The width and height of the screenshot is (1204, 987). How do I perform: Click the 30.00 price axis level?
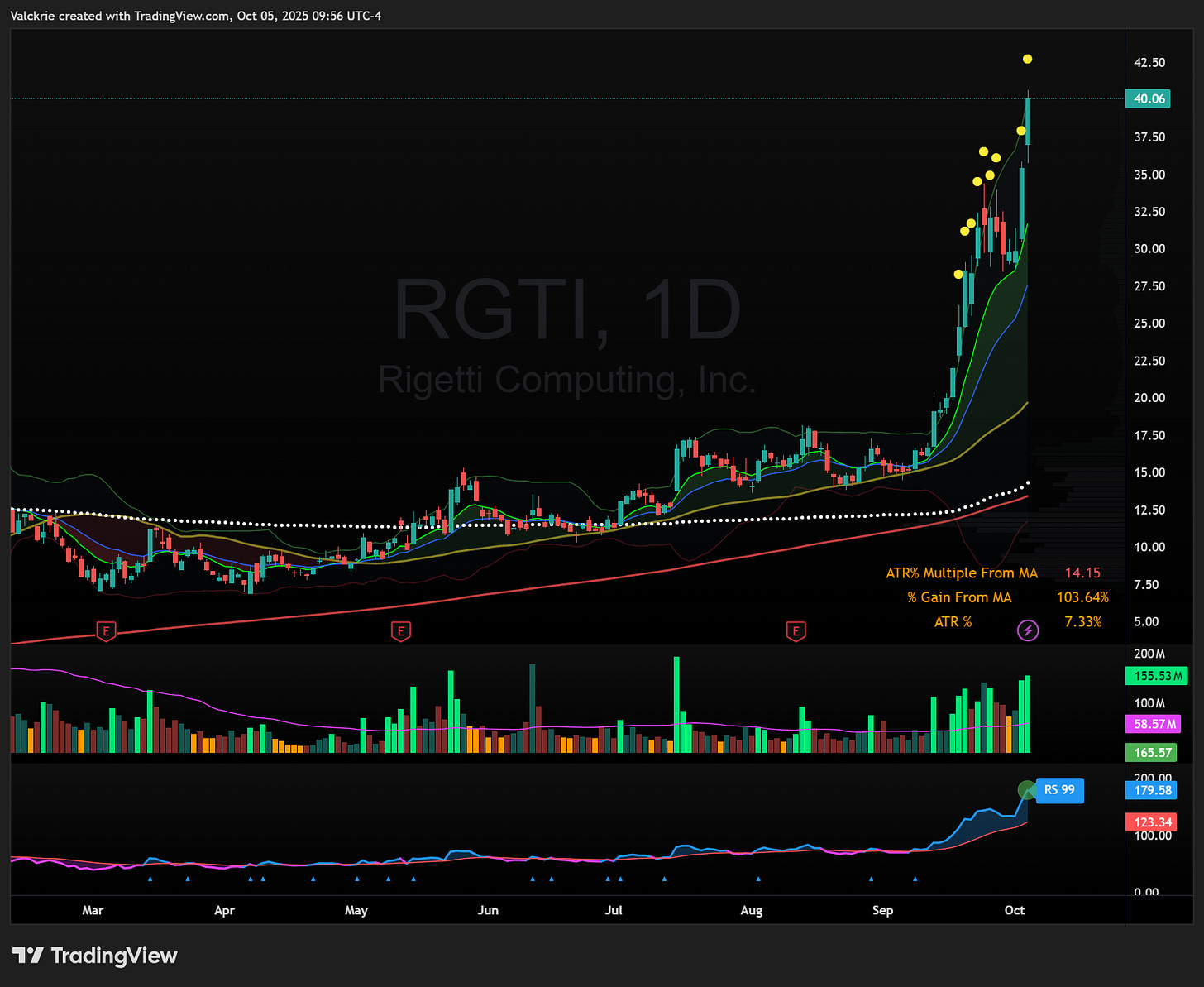point(1149,249)
